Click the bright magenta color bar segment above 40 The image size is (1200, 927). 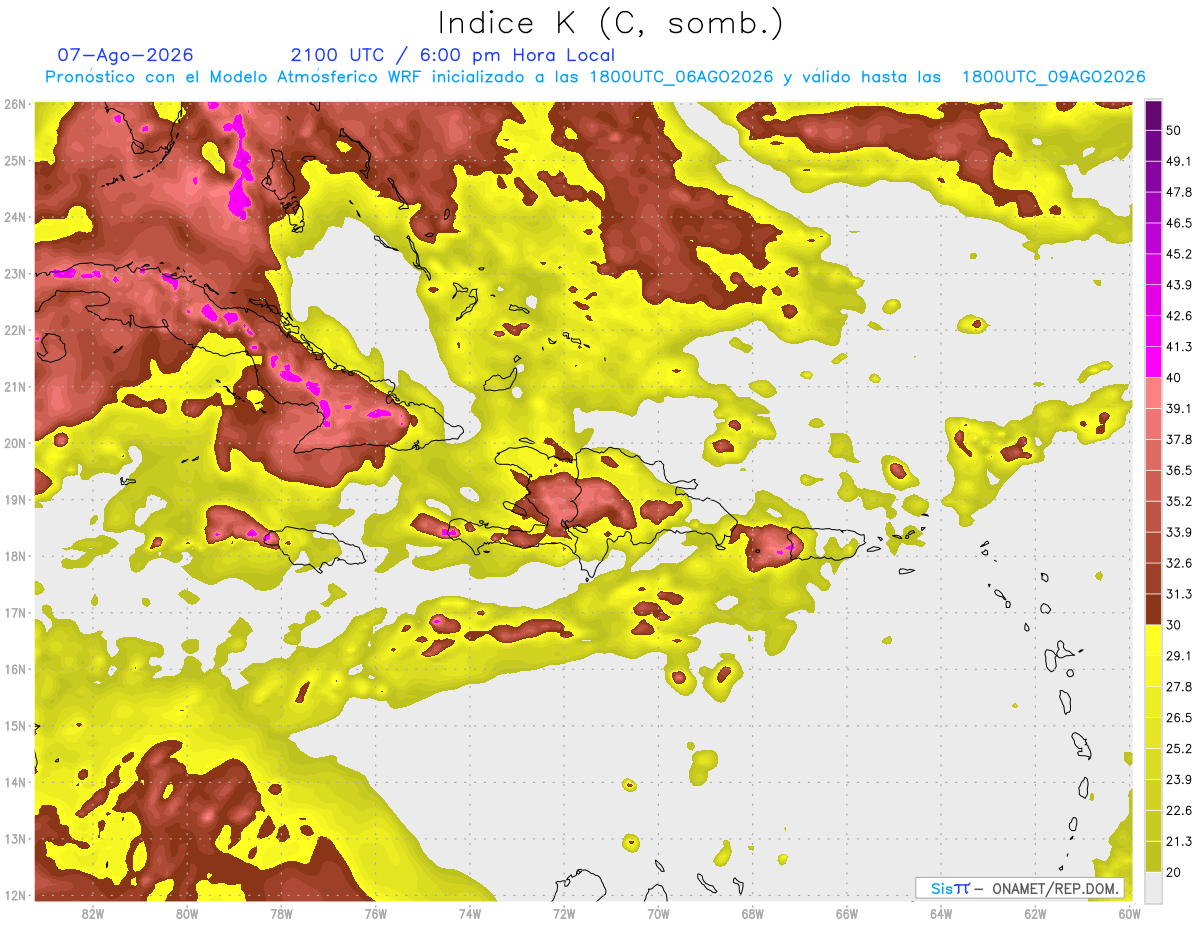click(1153, 361)
